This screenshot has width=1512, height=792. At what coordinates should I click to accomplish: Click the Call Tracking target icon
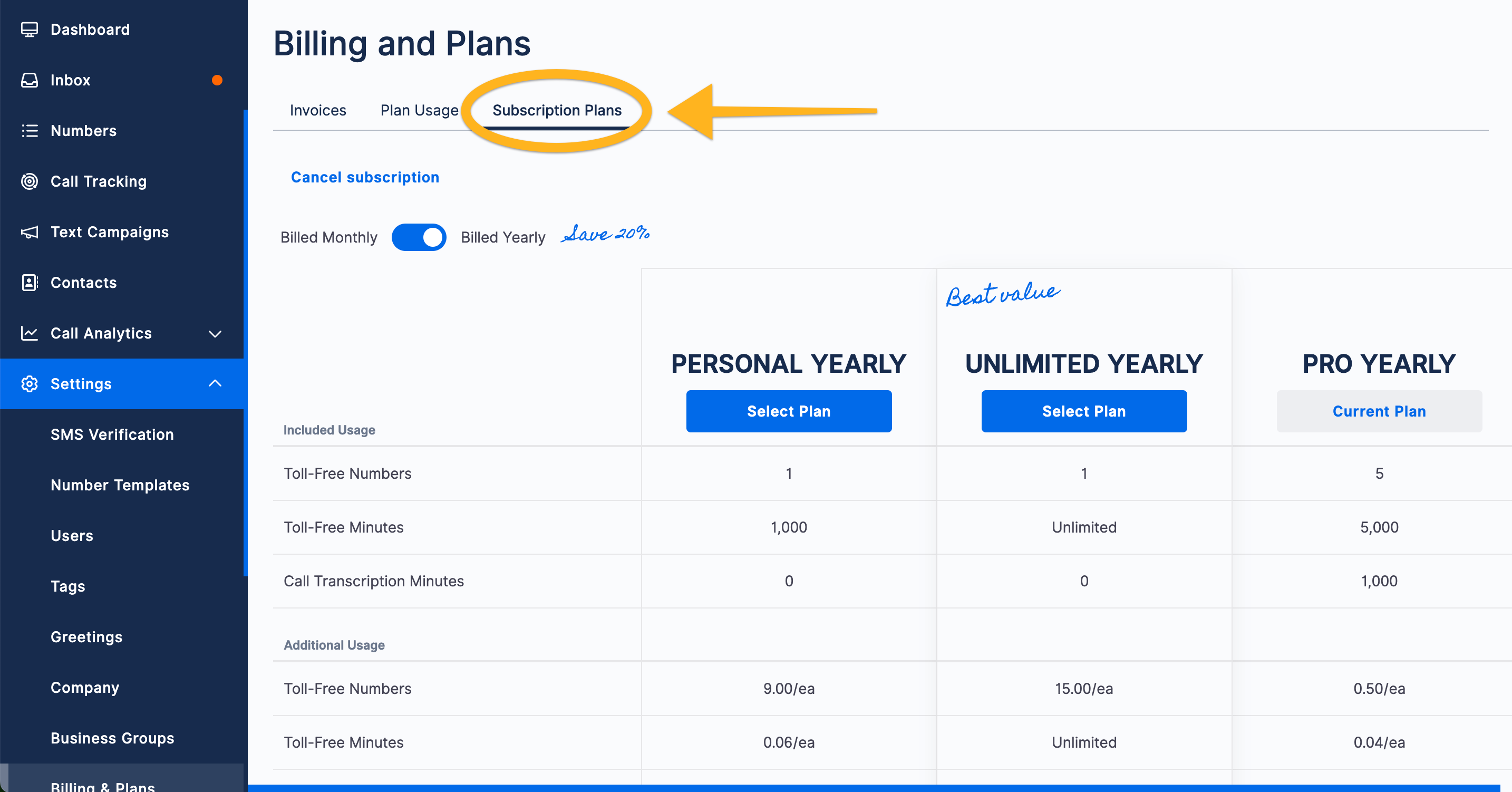pyautogui.click(x=30, y=181)
